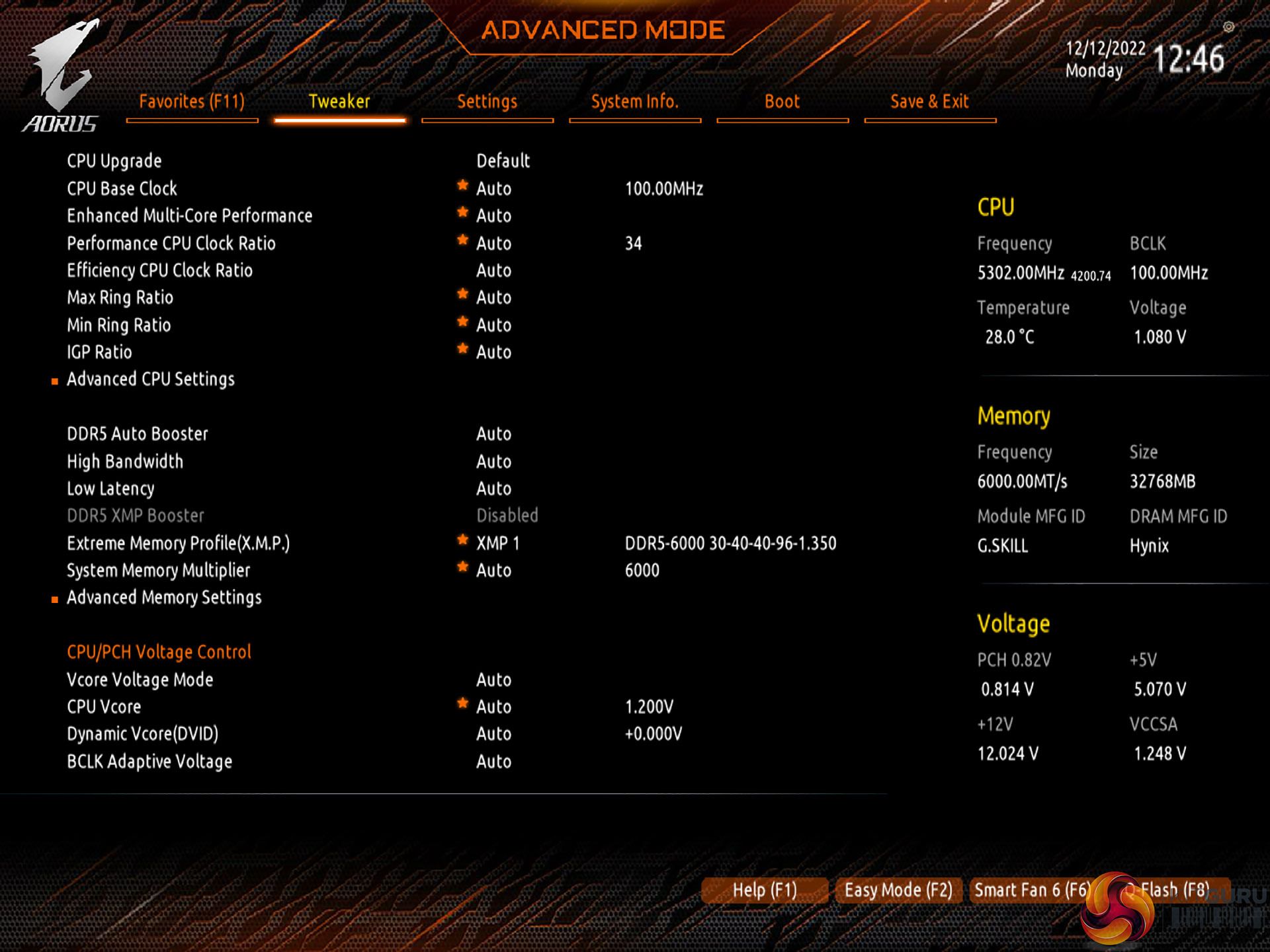Toggle the Low Latency Auto option

click(493, 489)
